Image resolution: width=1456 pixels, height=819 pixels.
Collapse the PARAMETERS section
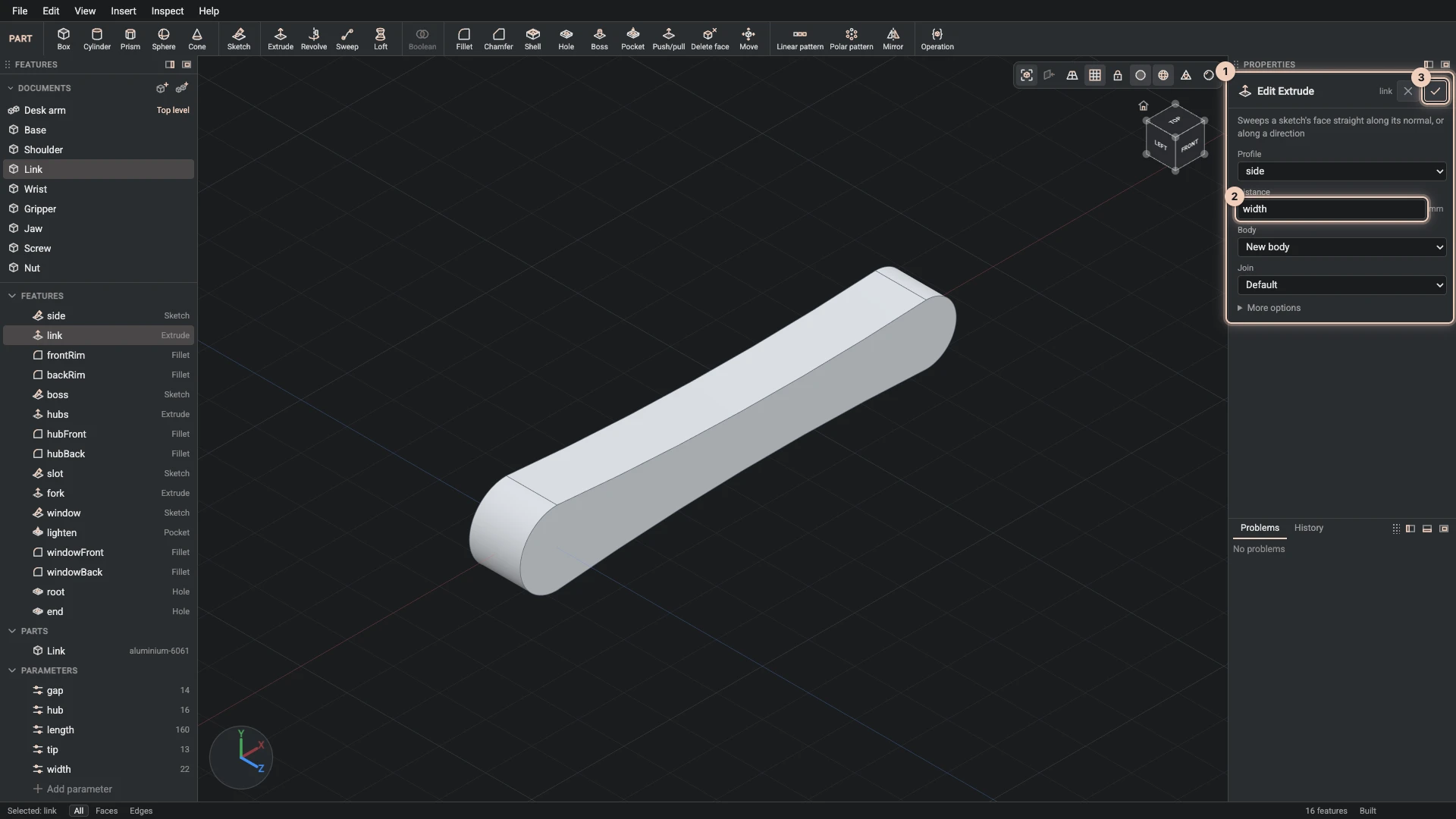tap(11, 670)
